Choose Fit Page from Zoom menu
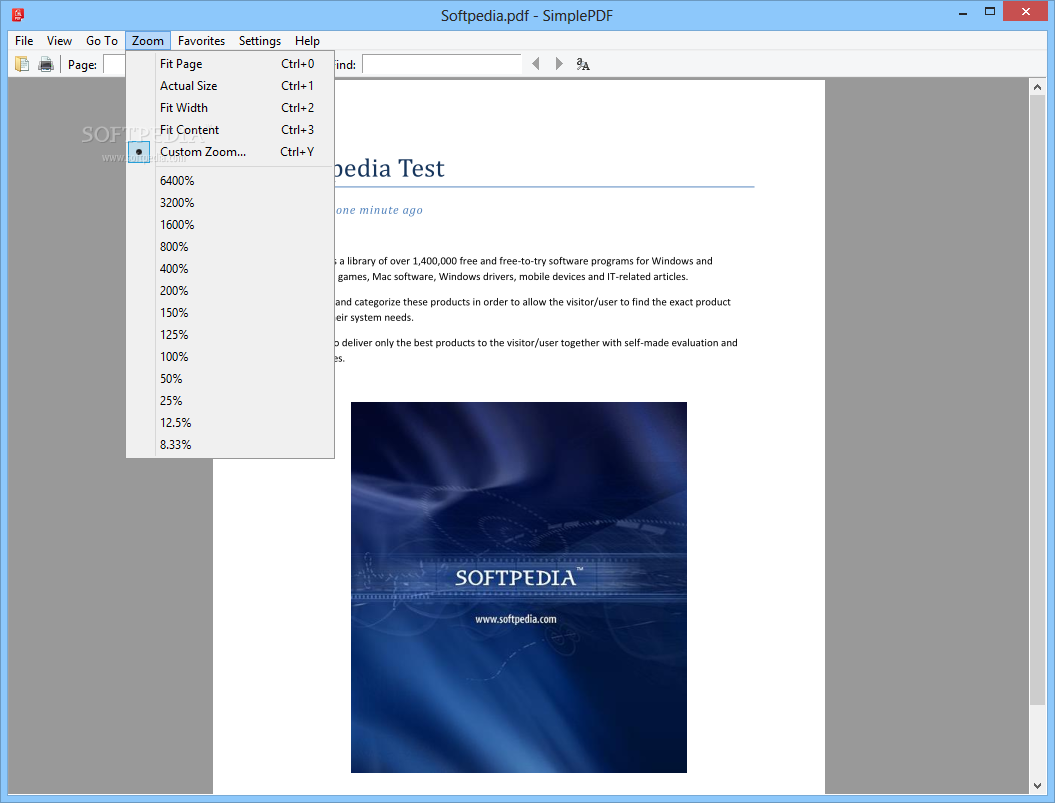This screenshot has width=1055, height=803. (x=229, y=64)
